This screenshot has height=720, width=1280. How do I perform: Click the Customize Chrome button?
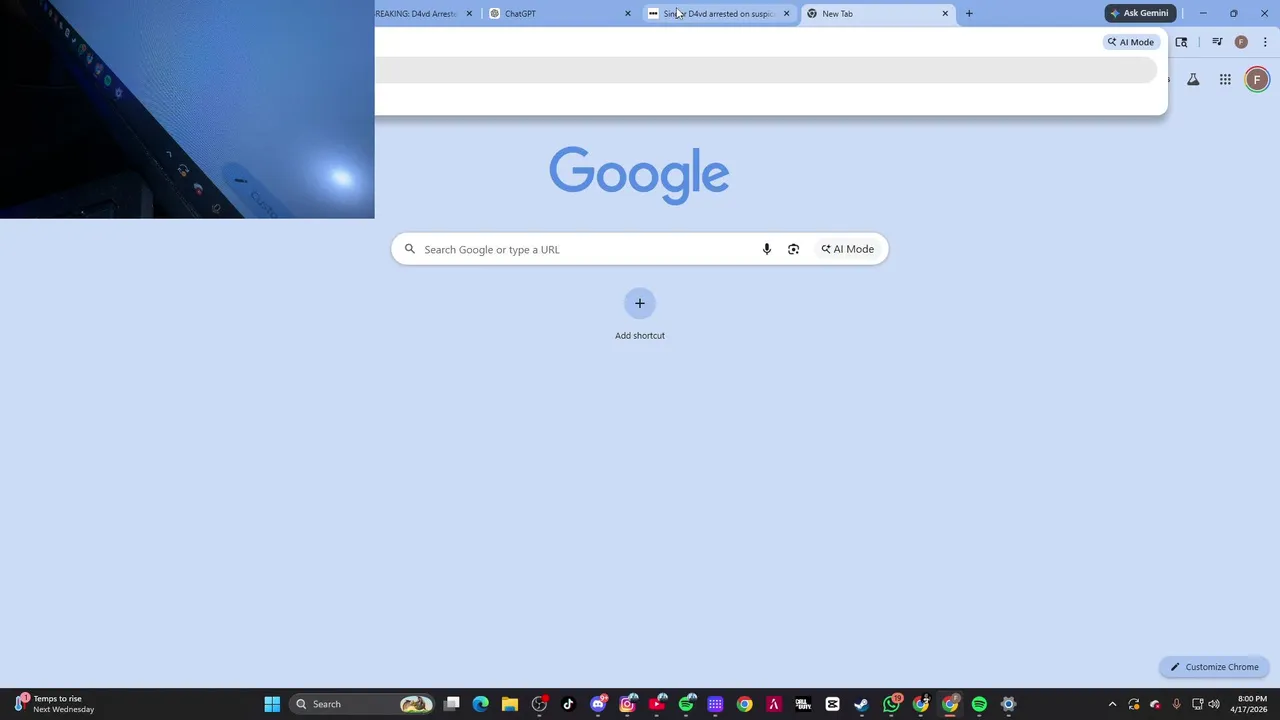pyautogui.click(x=1214, y=667)
